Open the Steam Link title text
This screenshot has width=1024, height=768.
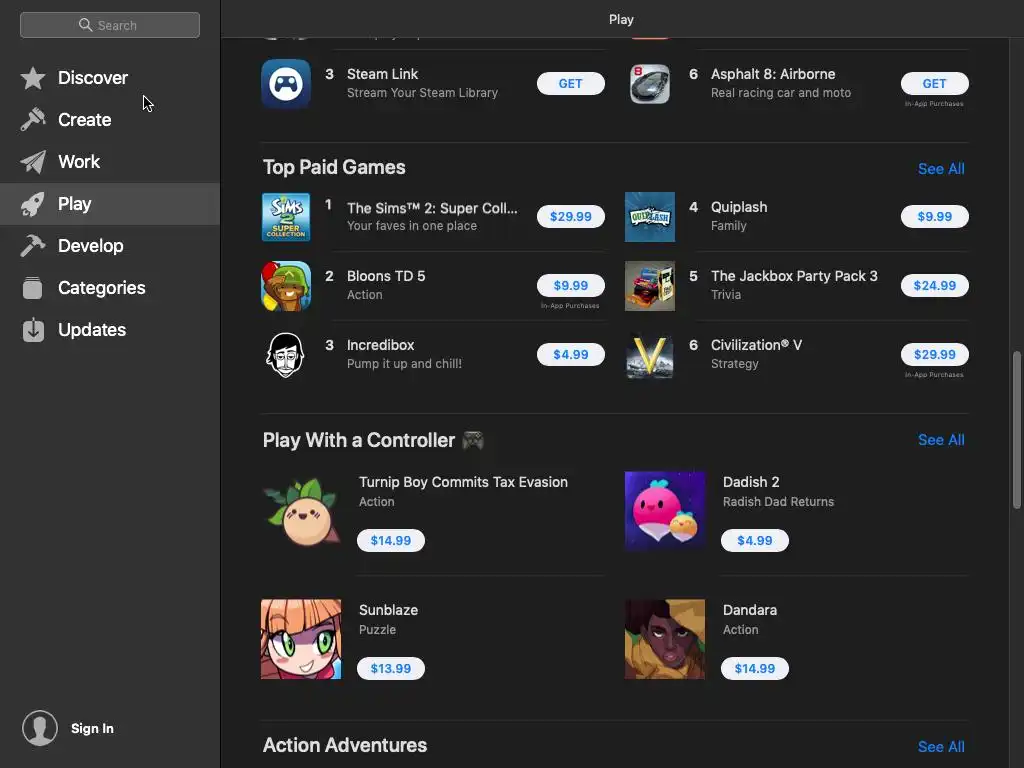pos(383,74)
